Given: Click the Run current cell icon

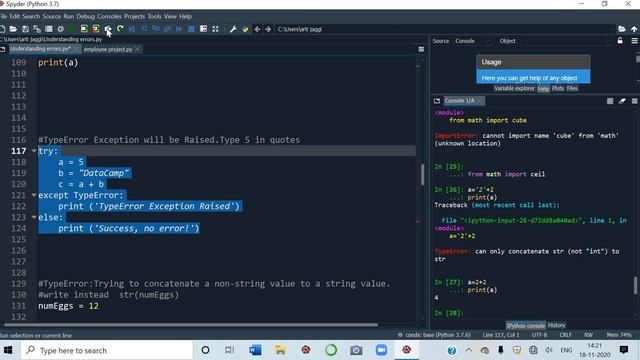Looking at the screenshot, I should click(x=84, y=29).
